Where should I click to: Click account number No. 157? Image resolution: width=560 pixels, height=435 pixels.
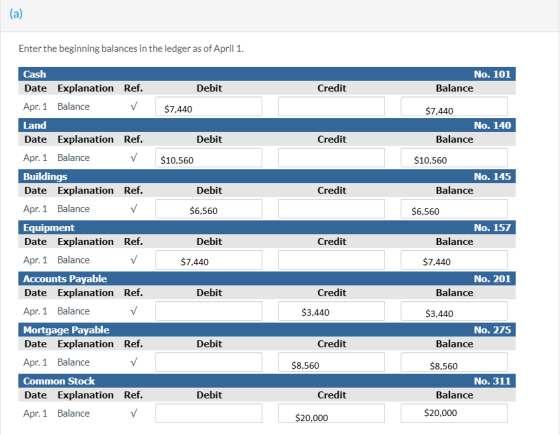492,227
